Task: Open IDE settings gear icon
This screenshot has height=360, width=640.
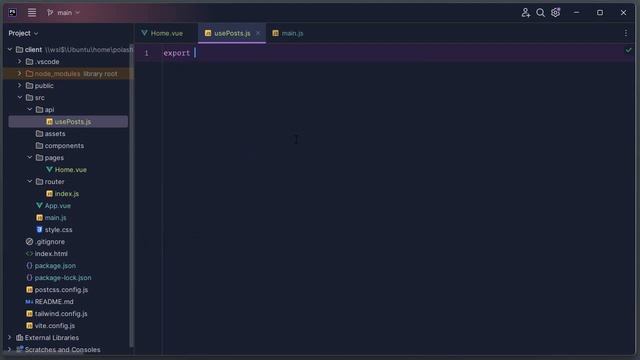Action: [x=556, y=13]
